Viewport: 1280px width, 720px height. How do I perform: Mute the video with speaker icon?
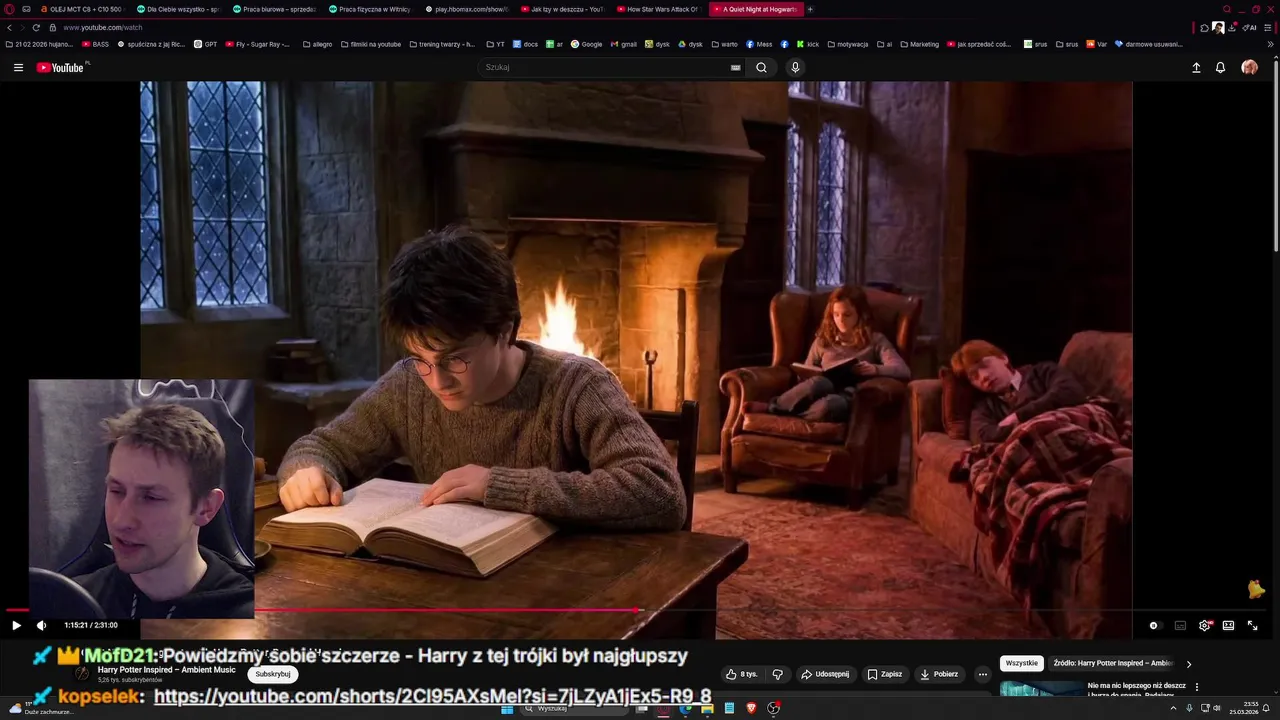point(41,625)
